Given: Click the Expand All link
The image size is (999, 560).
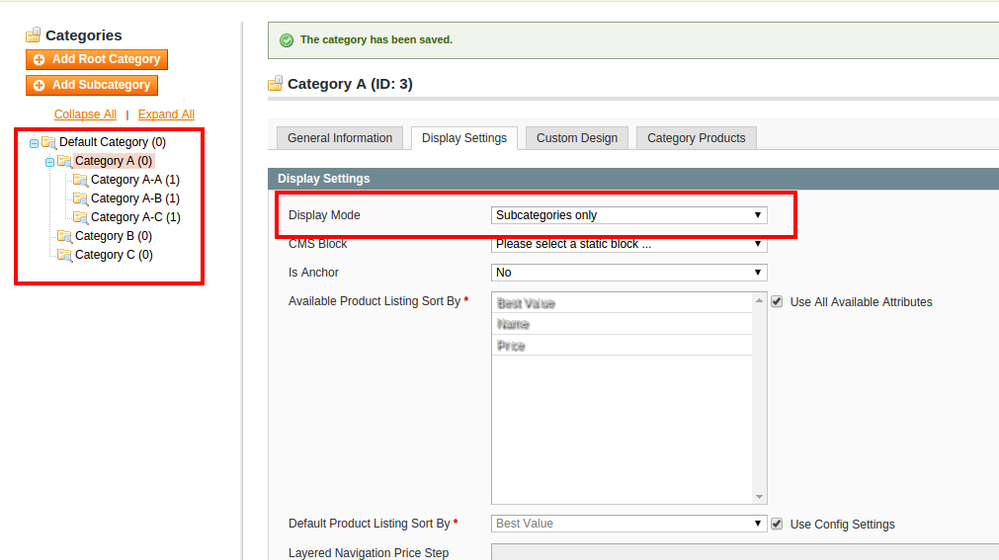Looking at the screenshot, I should pyautogui.click(x=166, y=114).
